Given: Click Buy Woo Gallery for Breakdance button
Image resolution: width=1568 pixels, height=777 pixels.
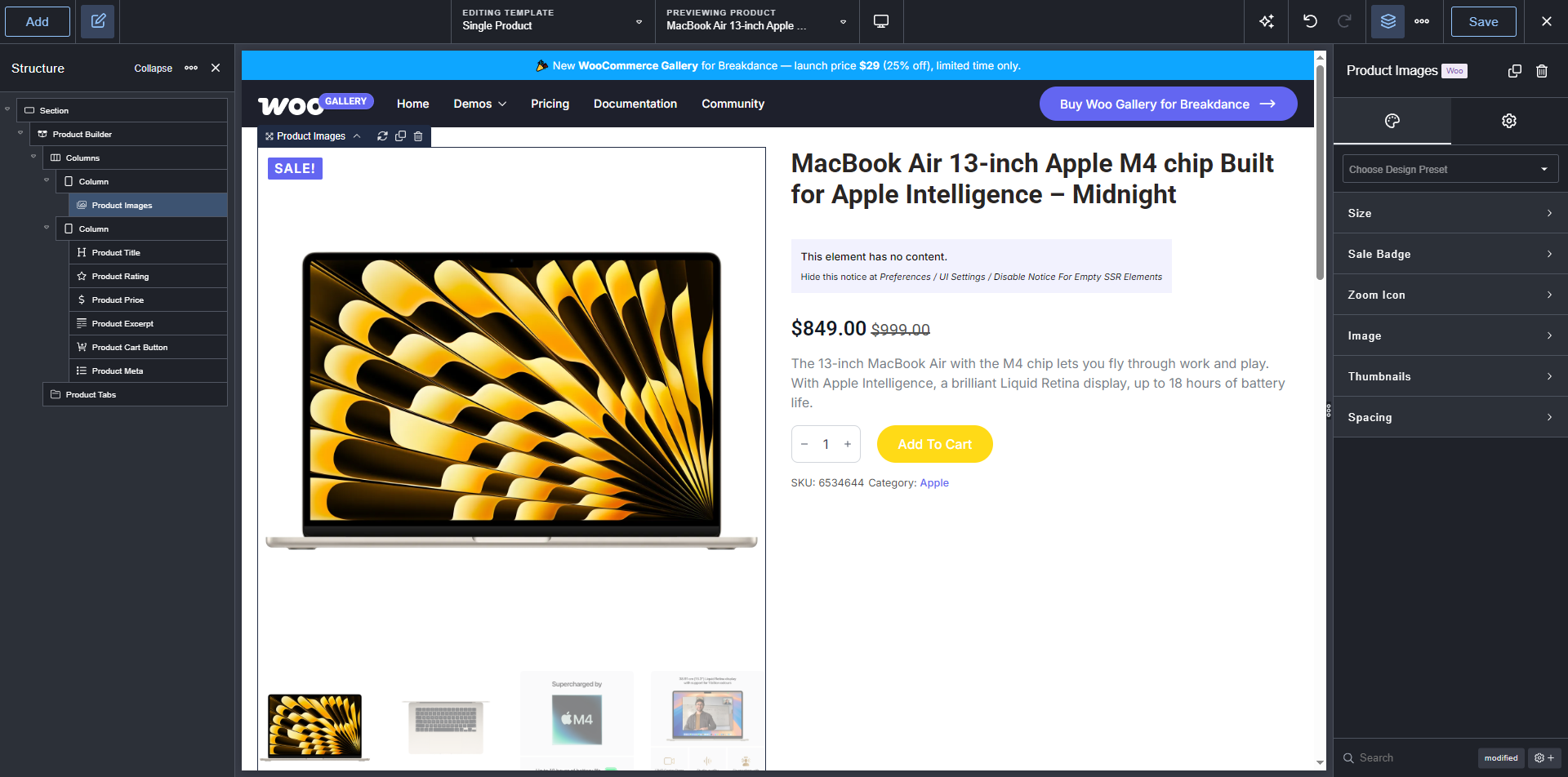Looking at the screenshot, I should (1168, 104).
